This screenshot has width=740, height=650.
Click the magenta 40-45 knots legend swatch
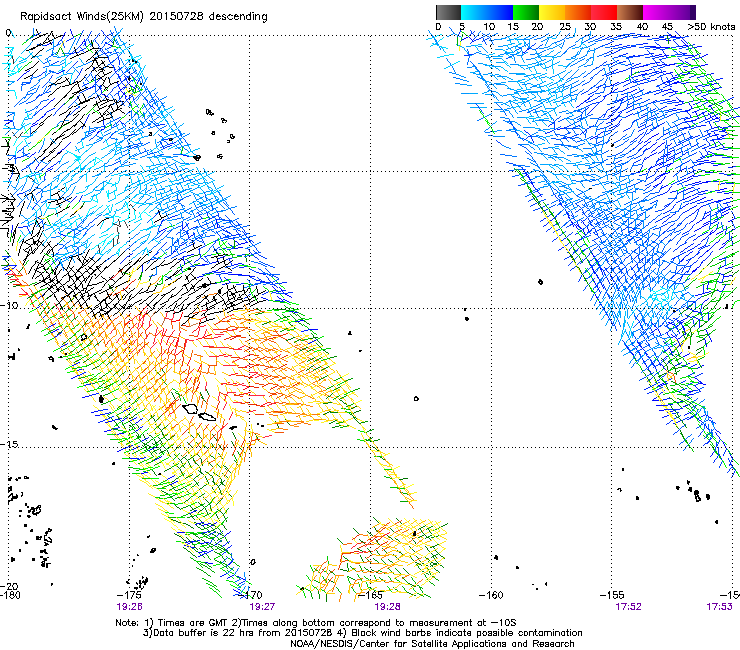[x=656, y=12]
